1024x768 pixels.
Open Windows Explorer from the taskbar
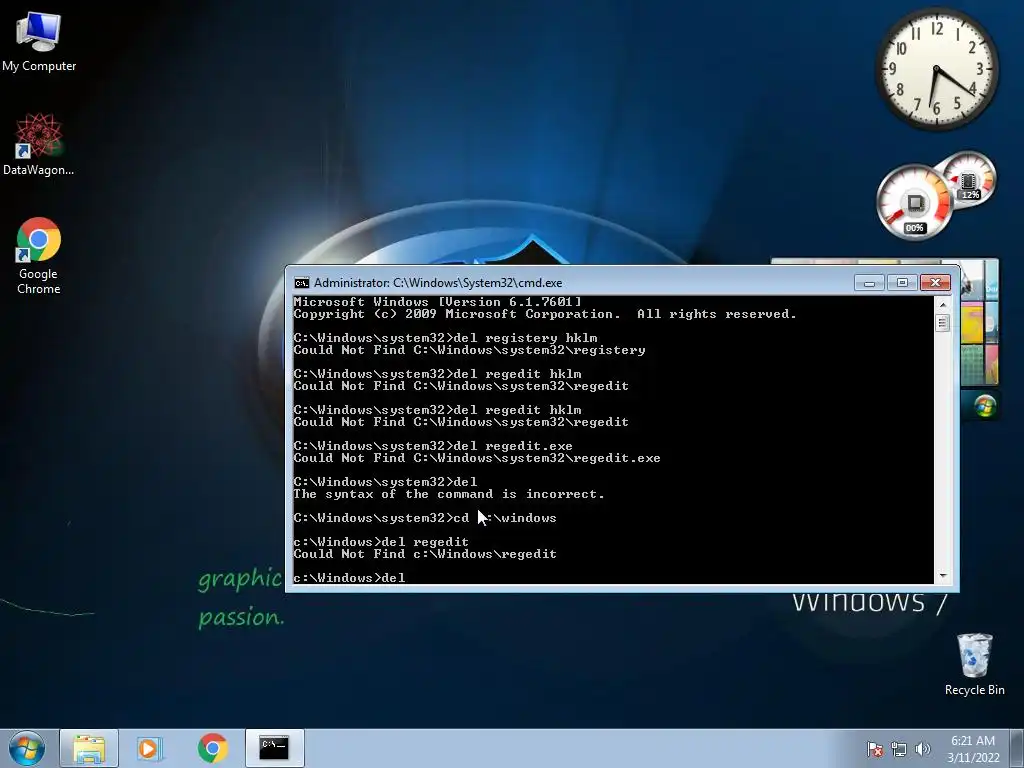click(x=89, y=748)
